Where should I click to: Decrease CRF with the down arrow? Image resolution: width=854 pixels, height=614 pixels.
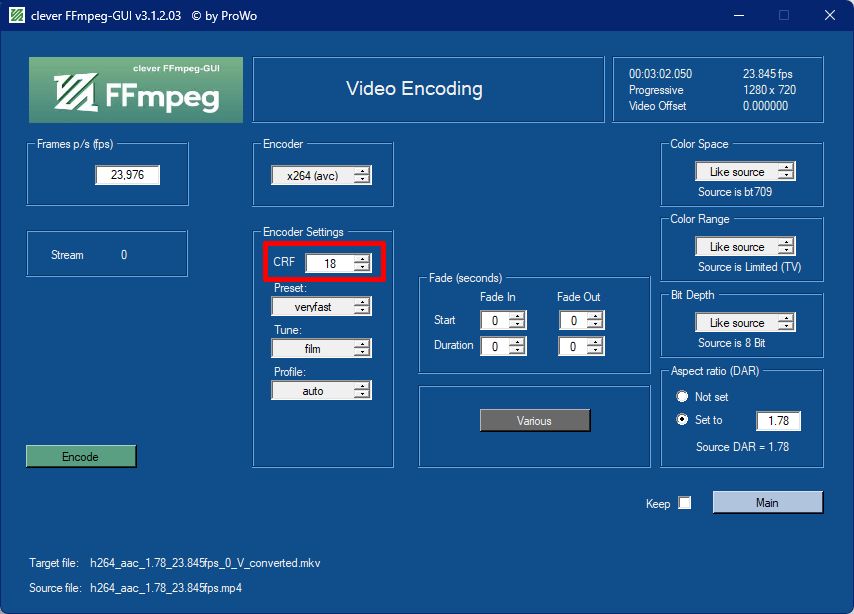click(x=362, y=268)
